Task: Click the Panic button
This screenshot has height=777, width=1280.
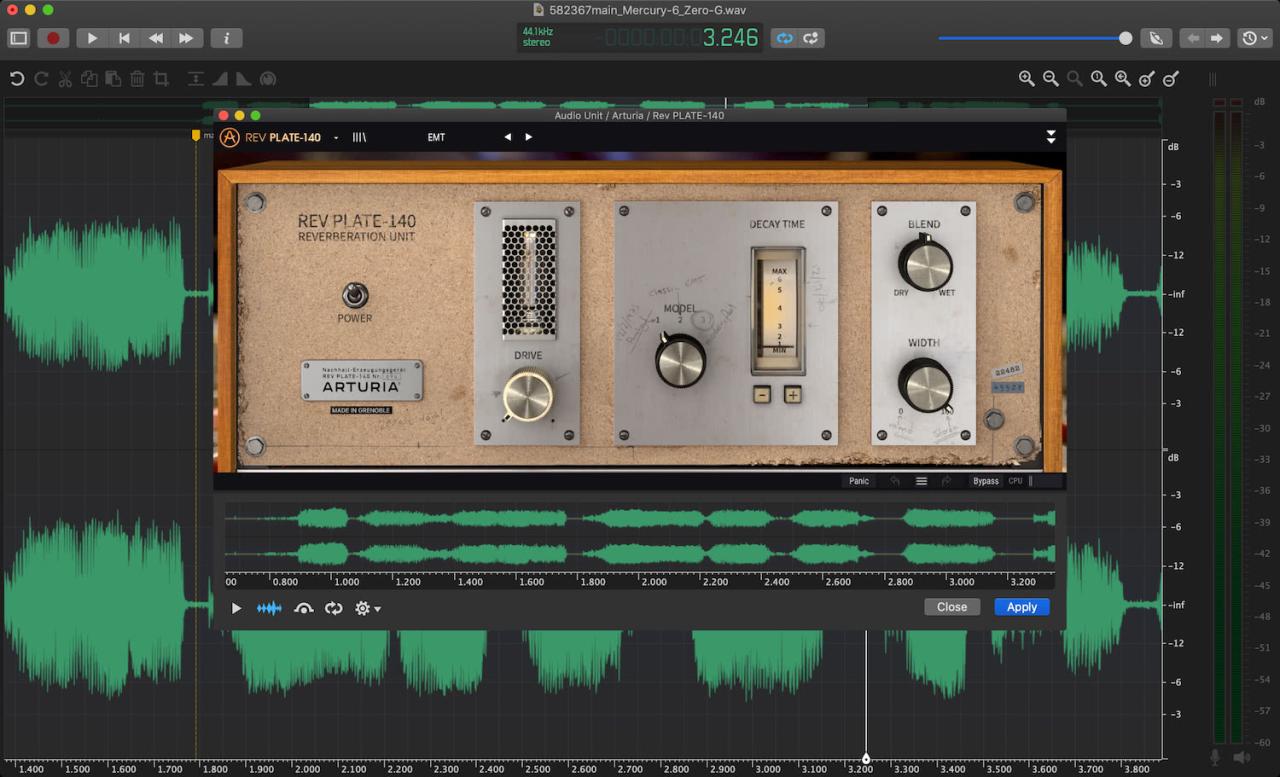Action: coord(859,481)
